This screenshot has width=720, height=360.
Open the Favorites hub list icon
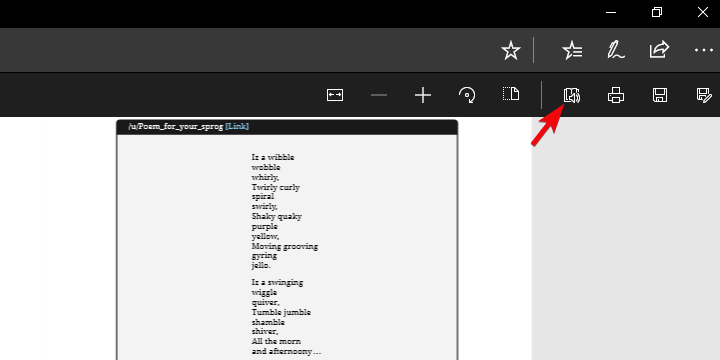(x=572, y=50)
